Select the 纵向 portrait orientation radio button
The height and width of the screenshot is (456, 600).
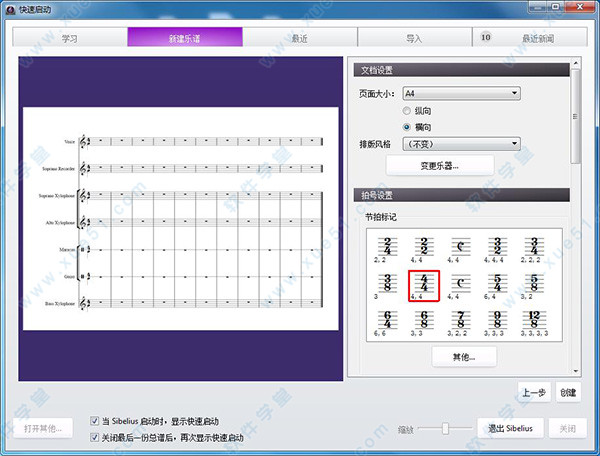tap(407, 110)
